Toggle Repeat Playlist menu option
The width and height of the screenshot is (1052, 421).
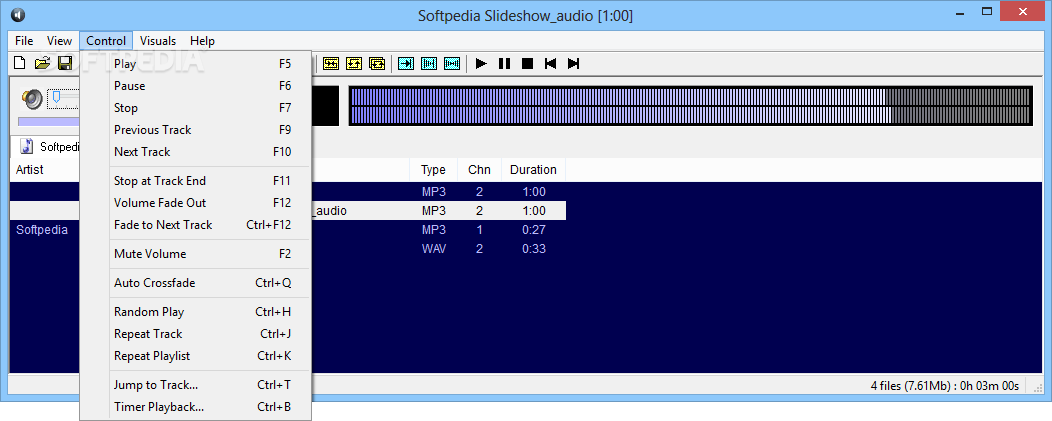click(195, 356)
